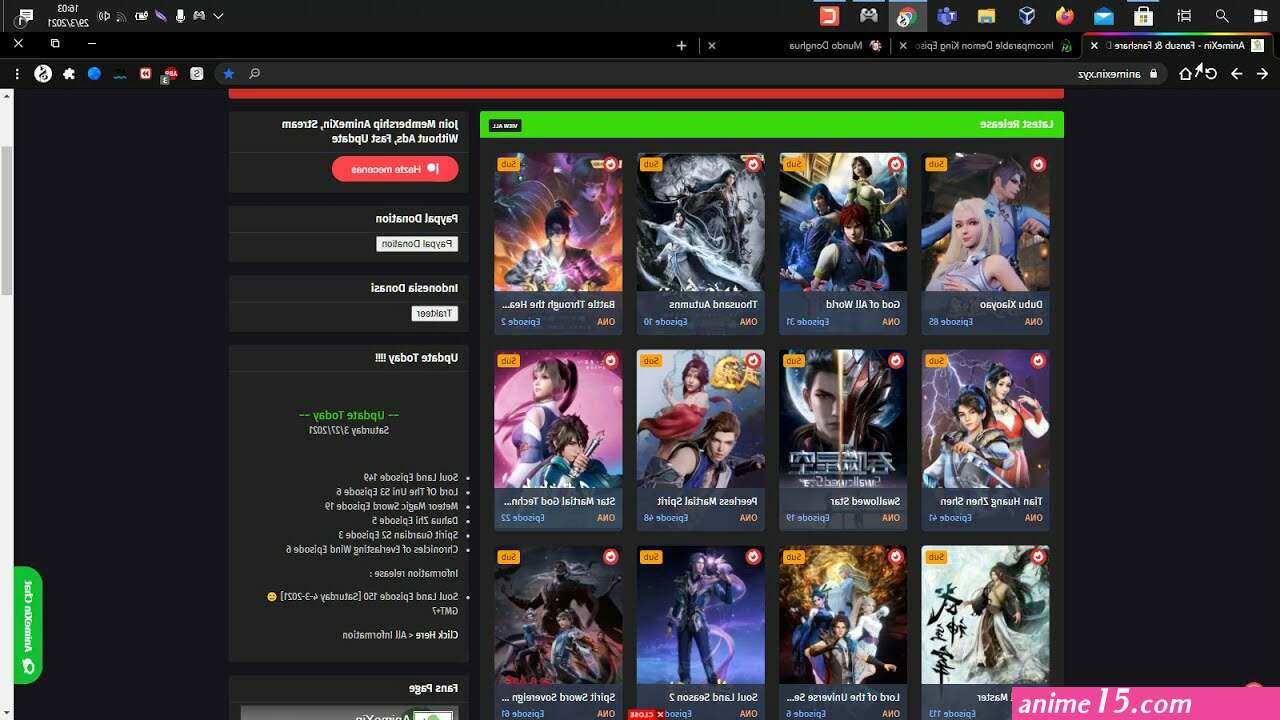Click the hot flame badge on Thousand Autumns
The width and height of the screenshot is (1280, 720).
click(x=753, y=164)
